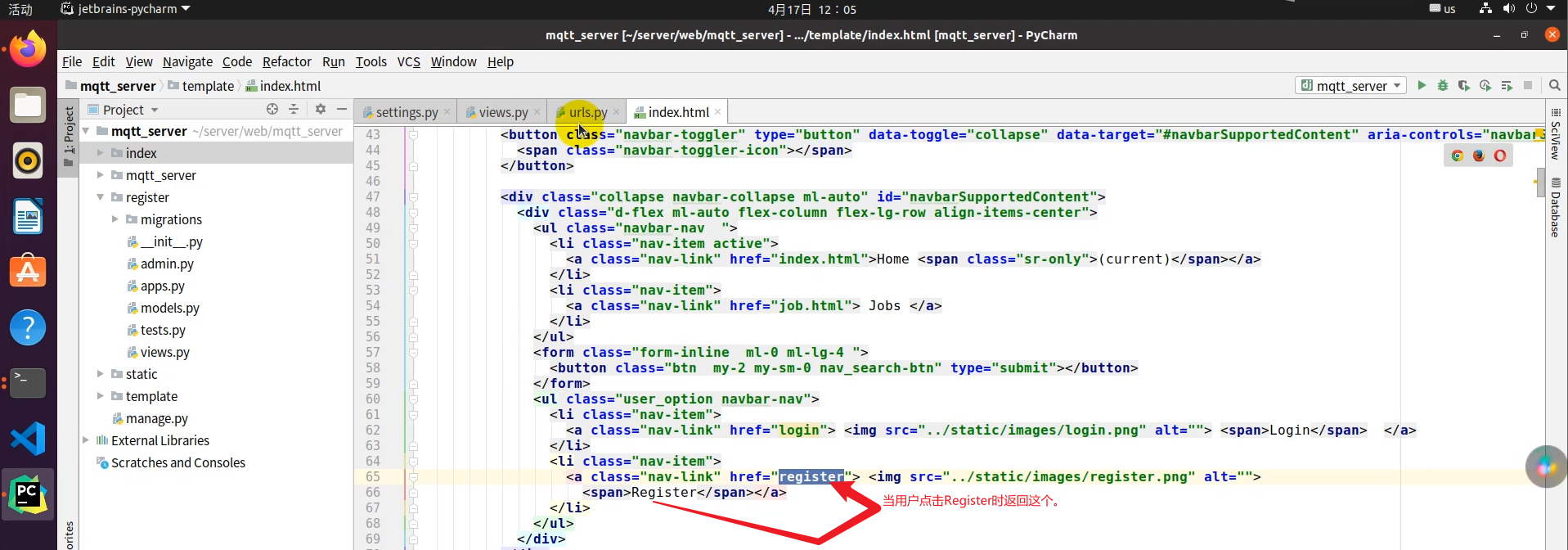Preview page in Opera browser

[x=1500, y=156]
